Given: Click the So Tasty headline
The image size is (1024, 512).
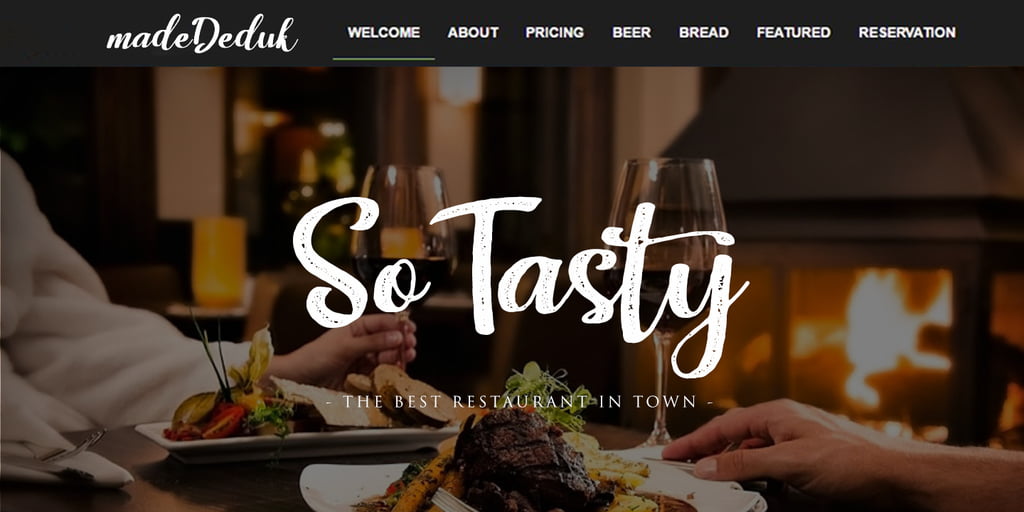Looking at the screenshot, I should [x=520, y=283].
